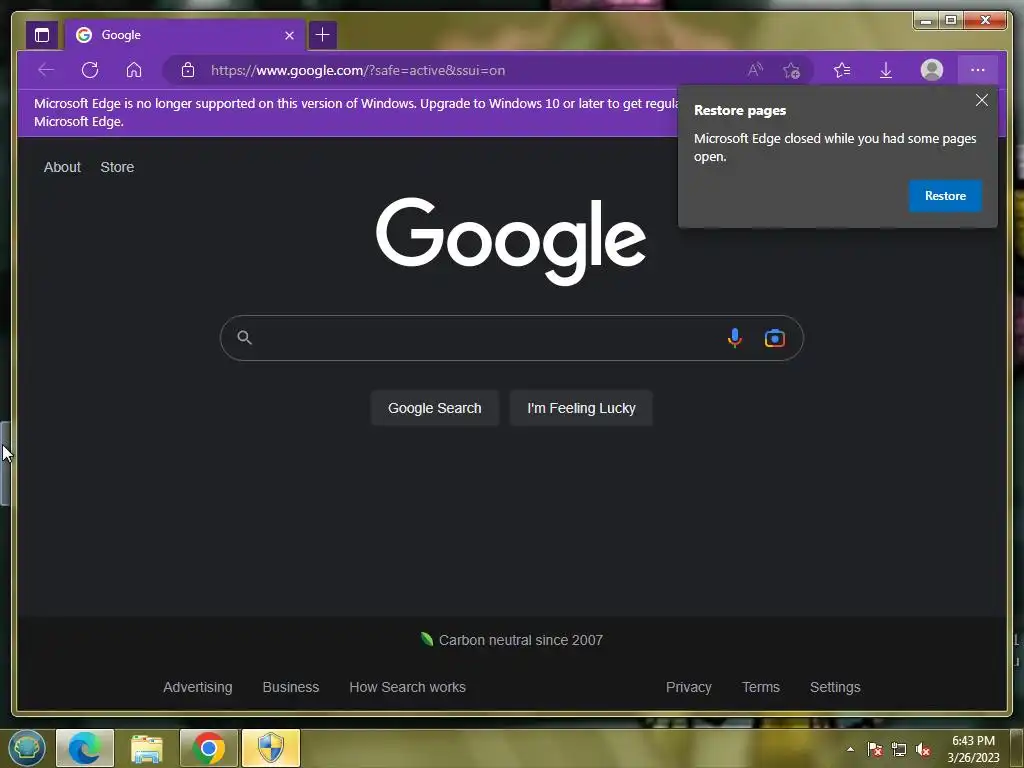This screenshot has height=768, width=1024.
Task: Open the Settings footer menu
Action: coord(835,687)
